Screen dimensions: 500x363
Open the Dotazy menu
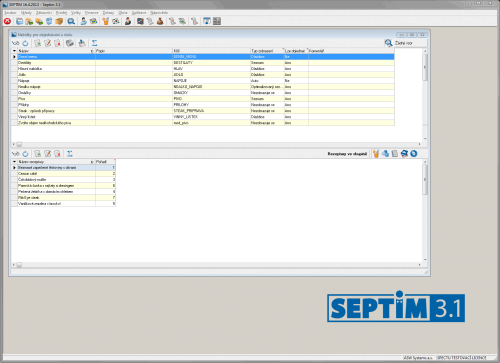point(108,13)
